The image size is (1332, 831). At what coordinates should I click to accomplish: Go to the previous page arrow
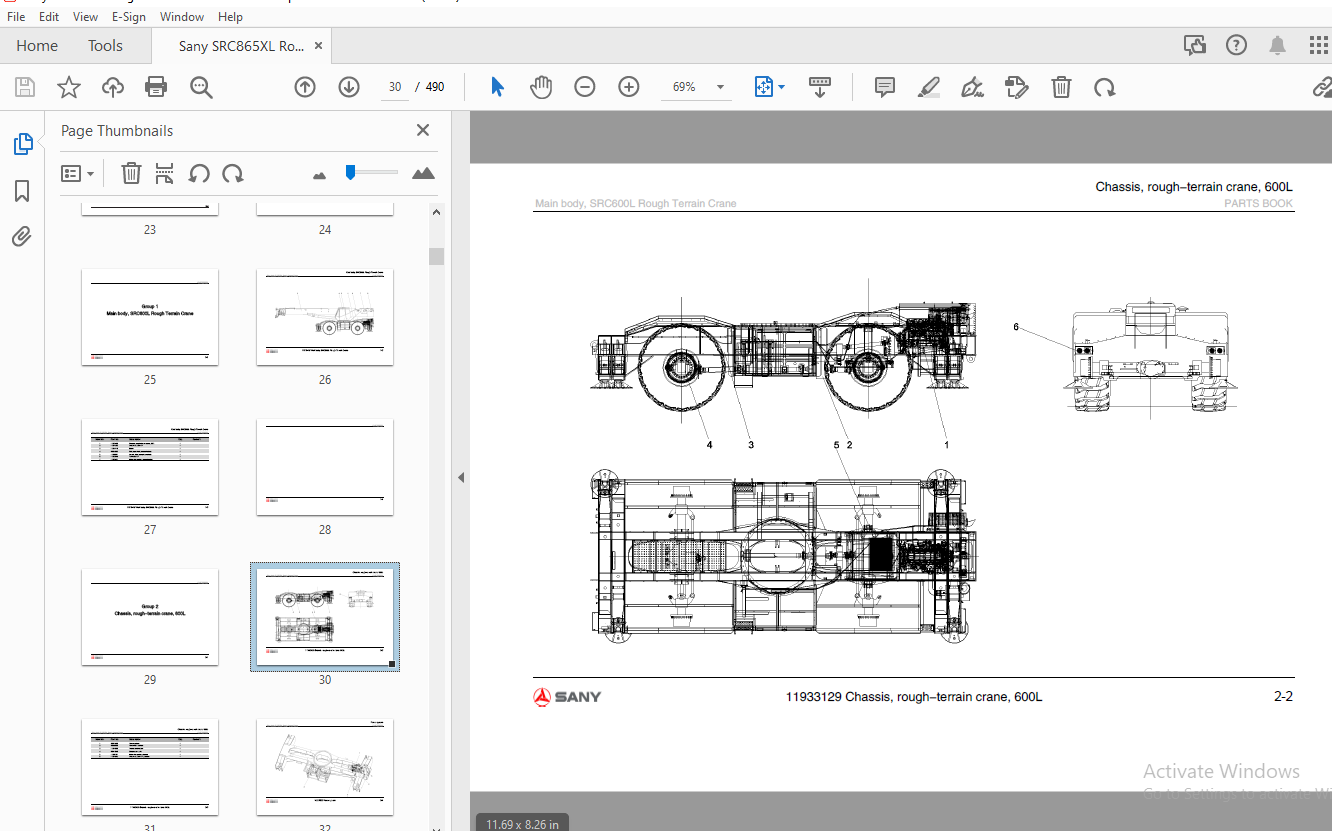(x=305, y=87)
